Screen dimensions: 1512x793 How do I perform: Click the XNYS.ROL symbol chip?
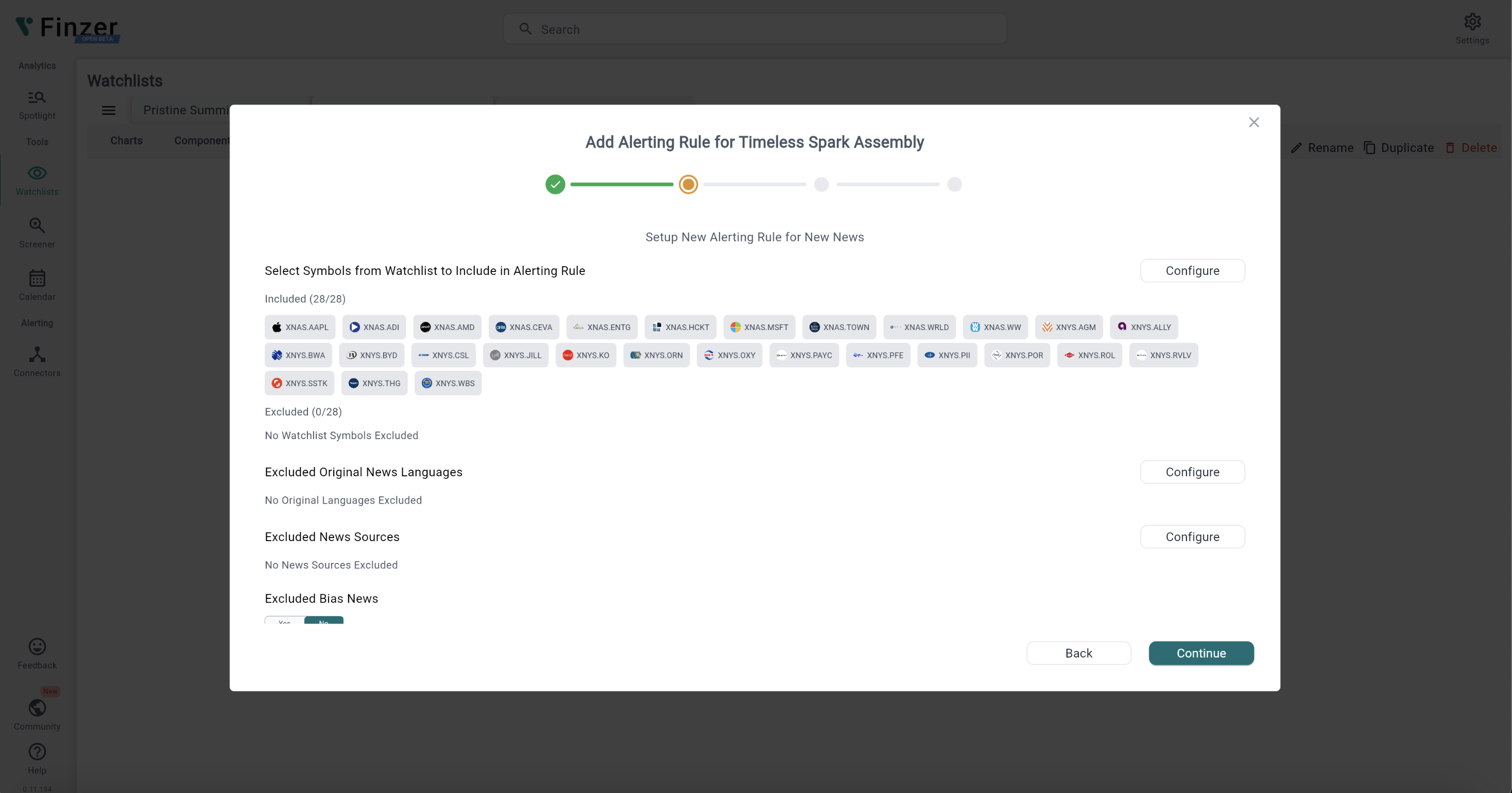1089,355
